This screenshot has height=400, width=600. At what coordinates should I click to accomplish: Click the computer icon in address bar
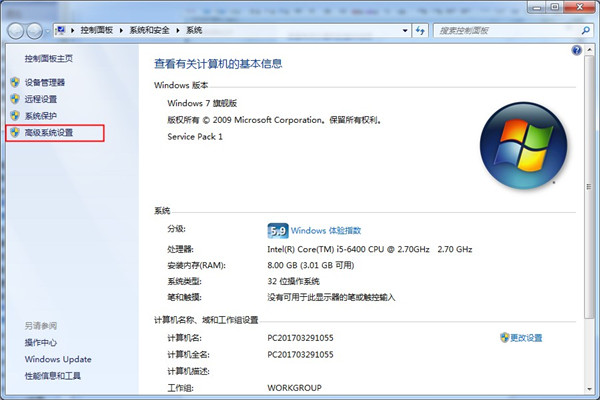point(60,30)
